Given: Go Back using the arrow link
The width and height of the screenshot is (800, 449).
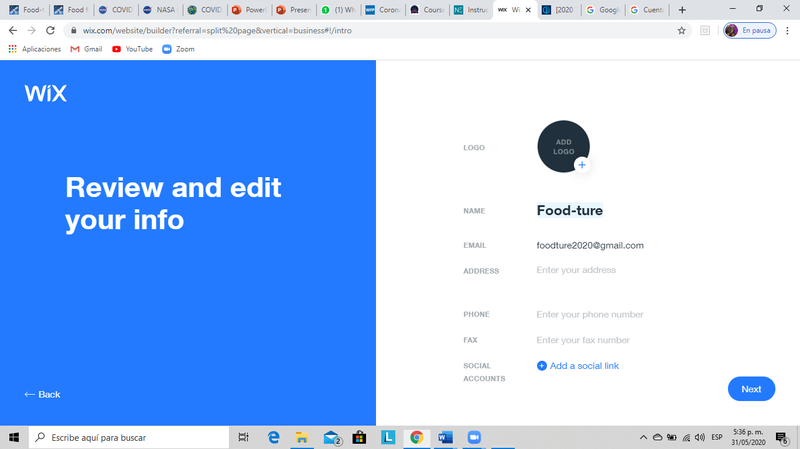Looking at the screenshot, I should (42, 394).
